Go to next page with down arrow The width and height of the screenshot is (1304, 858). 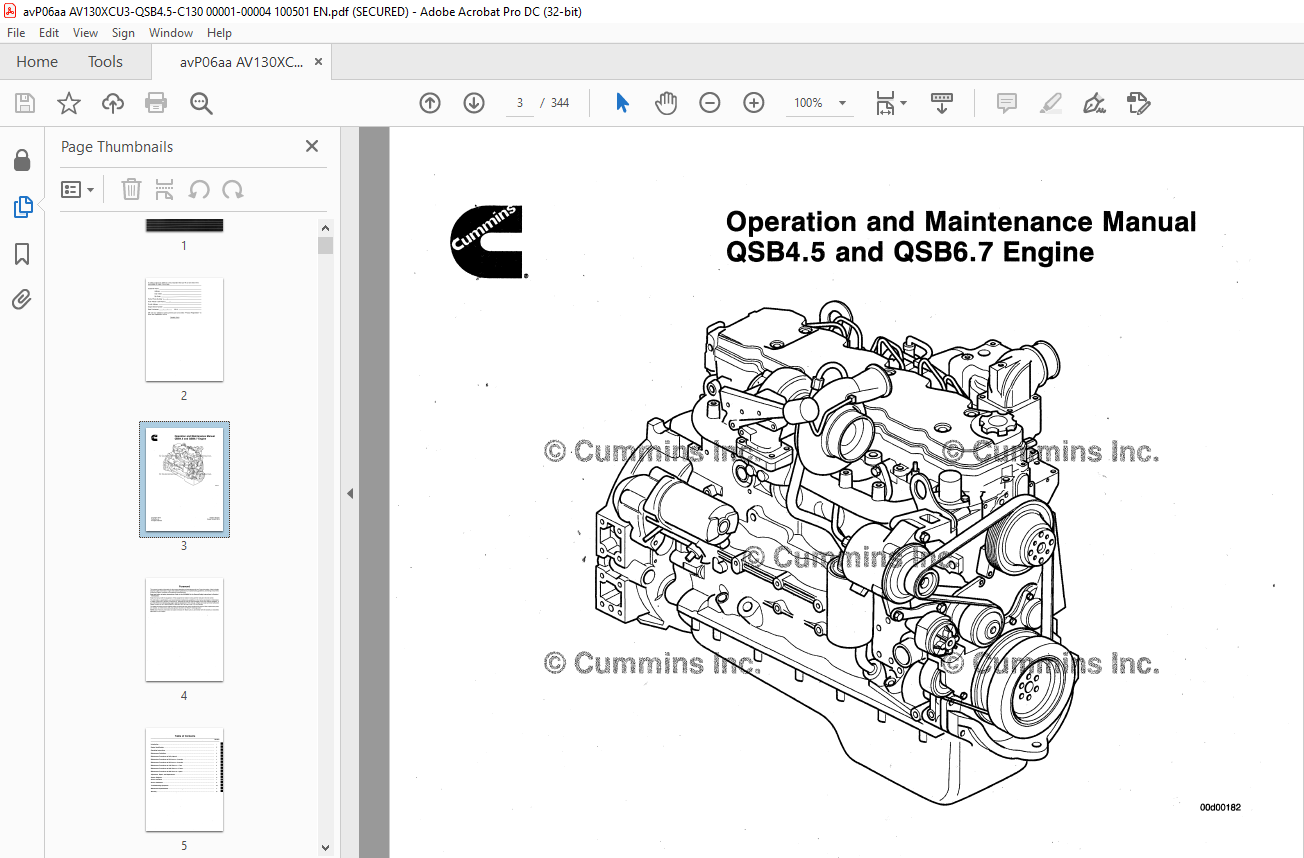[474, 103]
